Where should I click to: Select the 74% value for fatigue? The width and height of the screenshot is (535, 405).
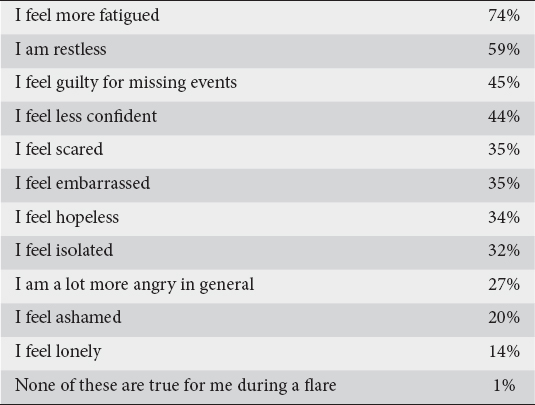point(504,15)
